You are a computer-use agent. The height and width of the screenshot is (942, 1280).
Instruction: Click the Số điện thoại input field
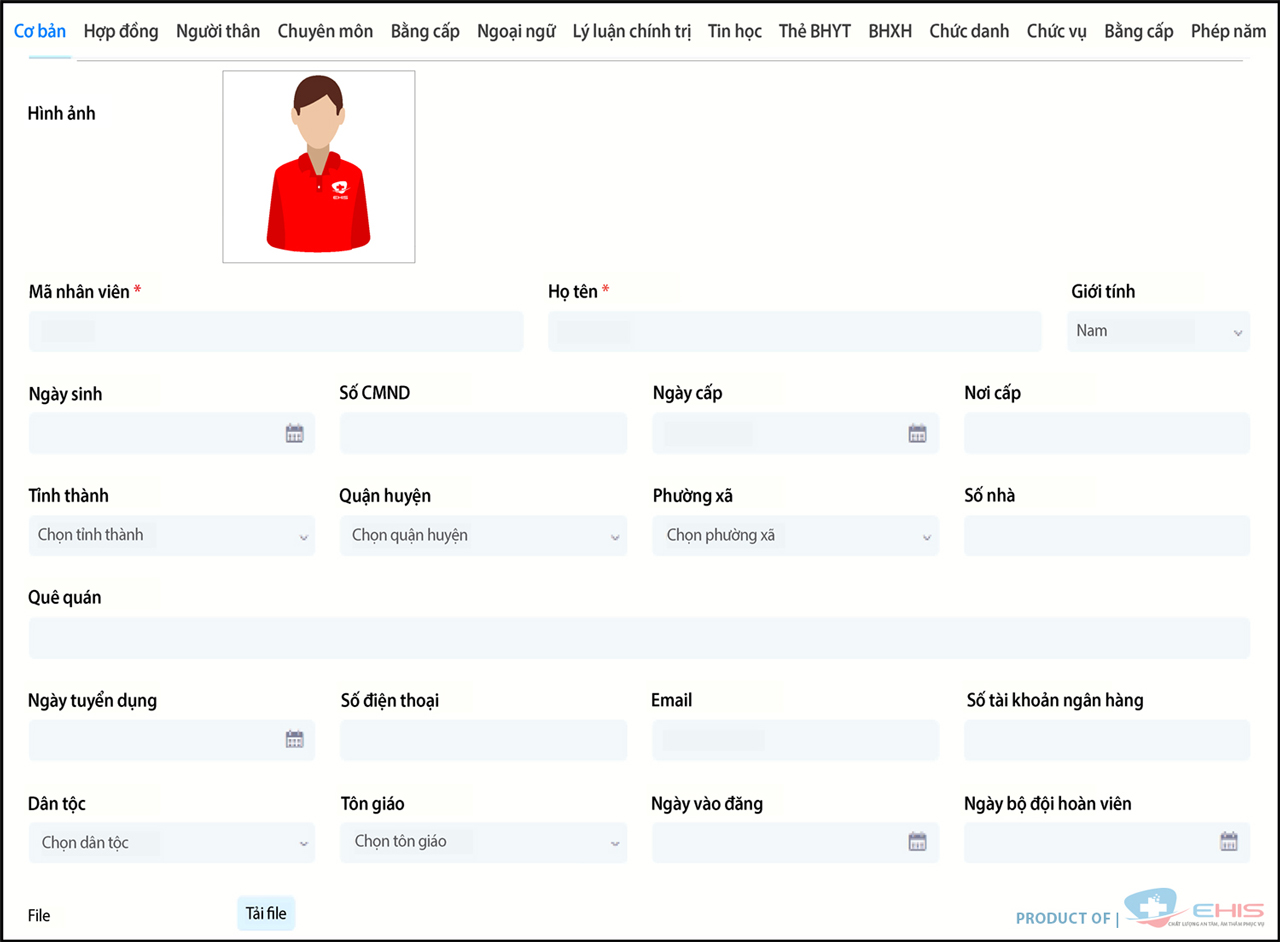click(x=483, y=740)
